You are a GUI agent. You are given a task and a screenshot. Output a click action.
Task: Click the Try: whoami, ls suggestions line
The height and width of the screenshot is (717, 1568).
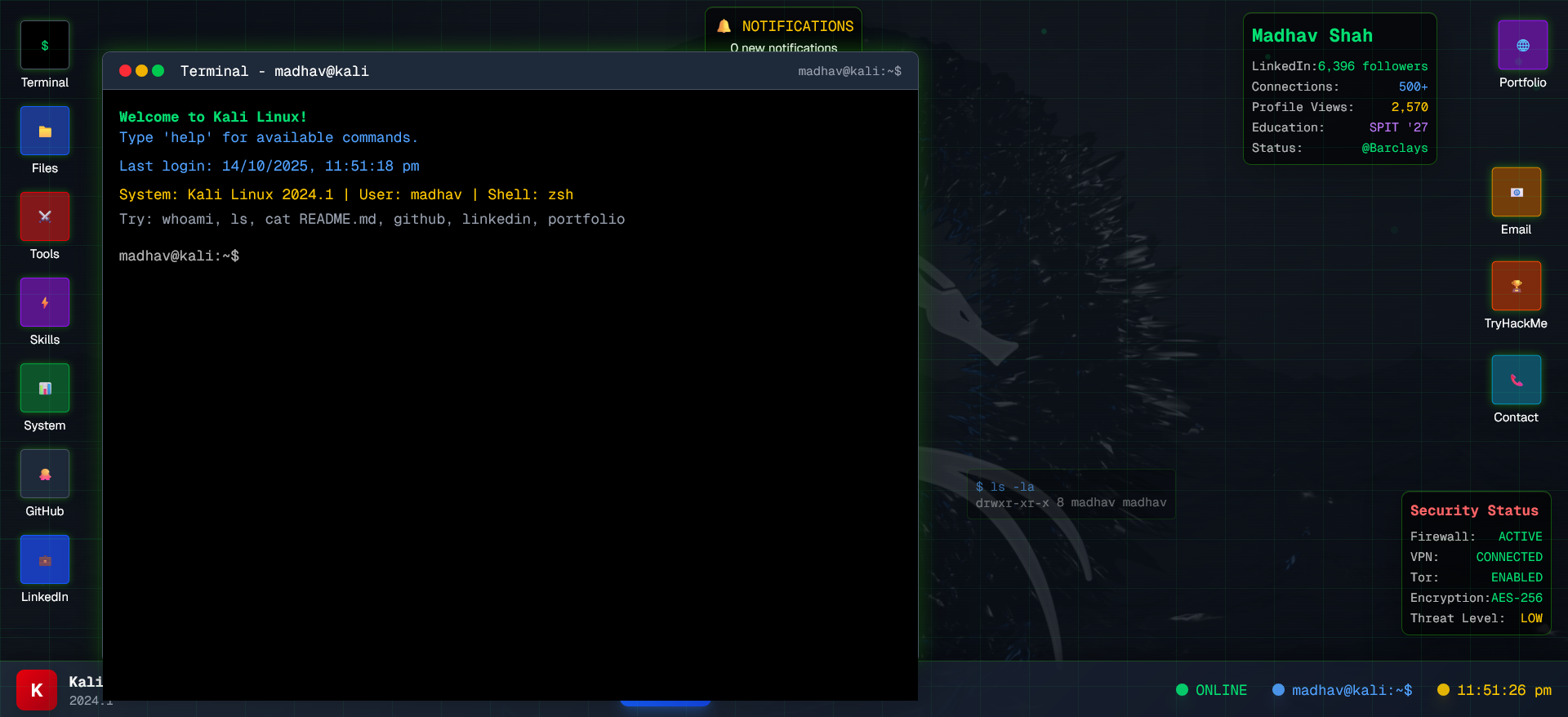(372, 219)
